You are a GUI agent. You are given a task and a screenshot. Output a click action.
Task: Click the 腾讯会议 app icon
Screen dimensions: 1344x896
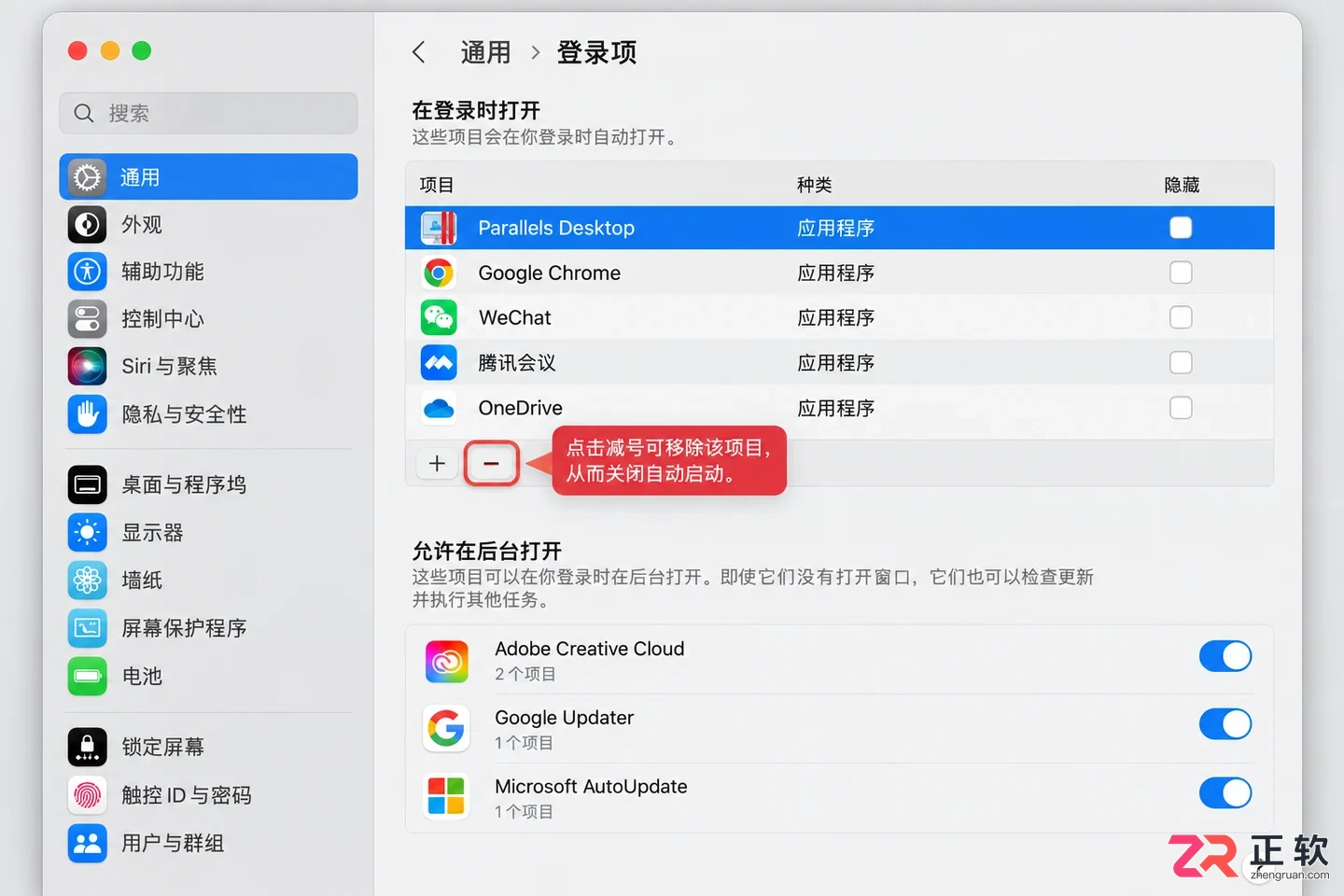click(439, 362)
